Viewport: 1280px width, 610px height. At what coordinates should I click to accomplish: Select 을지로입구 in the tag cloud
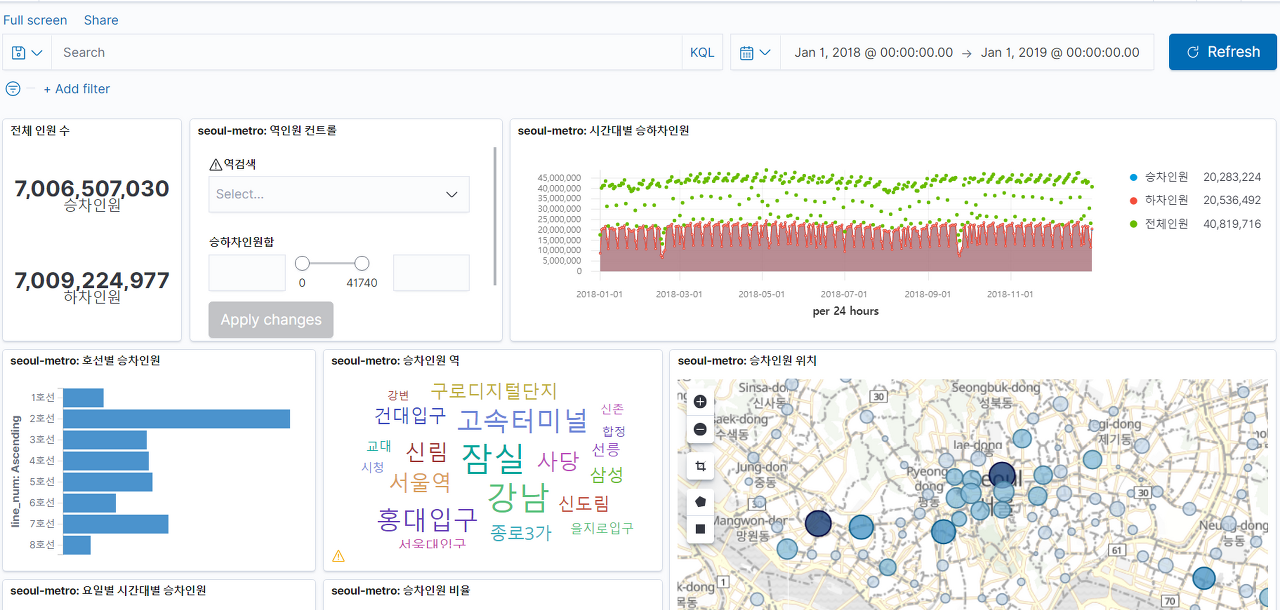(602, 528)
